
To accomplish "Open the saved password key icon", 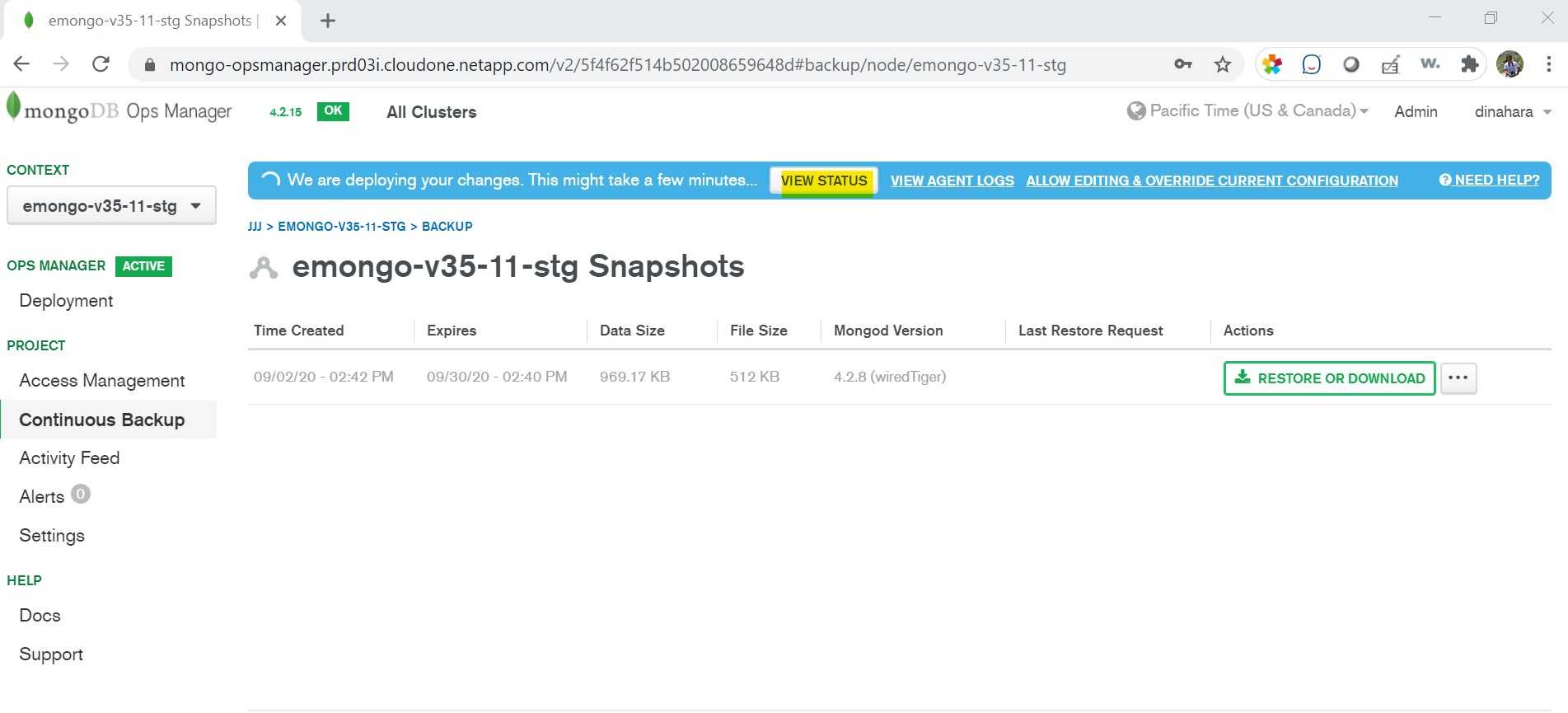I will [1183, 64].
